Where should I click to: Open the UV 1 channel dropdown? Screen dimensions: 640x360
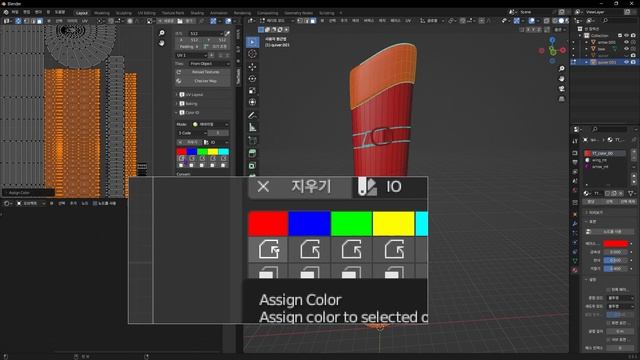(191, 55)
